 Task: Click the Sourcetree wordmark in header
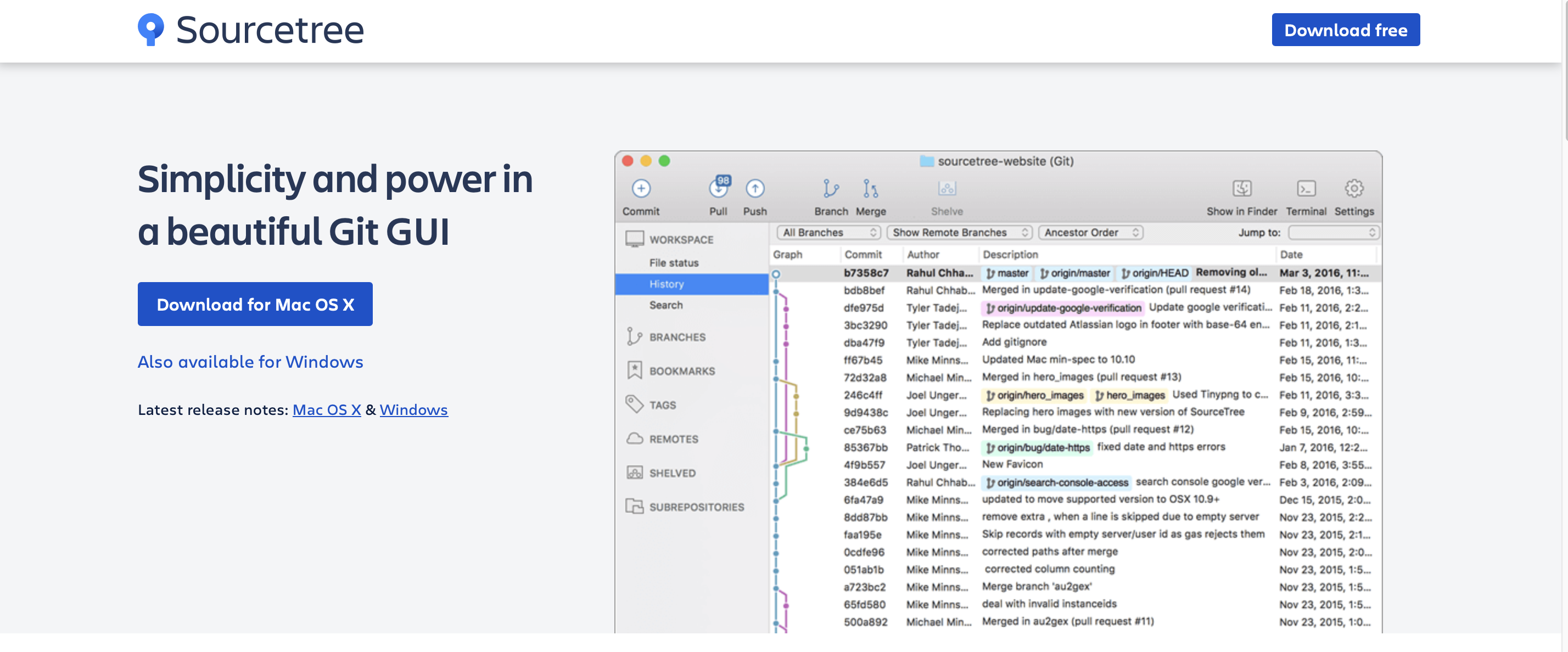coord(270,29)
